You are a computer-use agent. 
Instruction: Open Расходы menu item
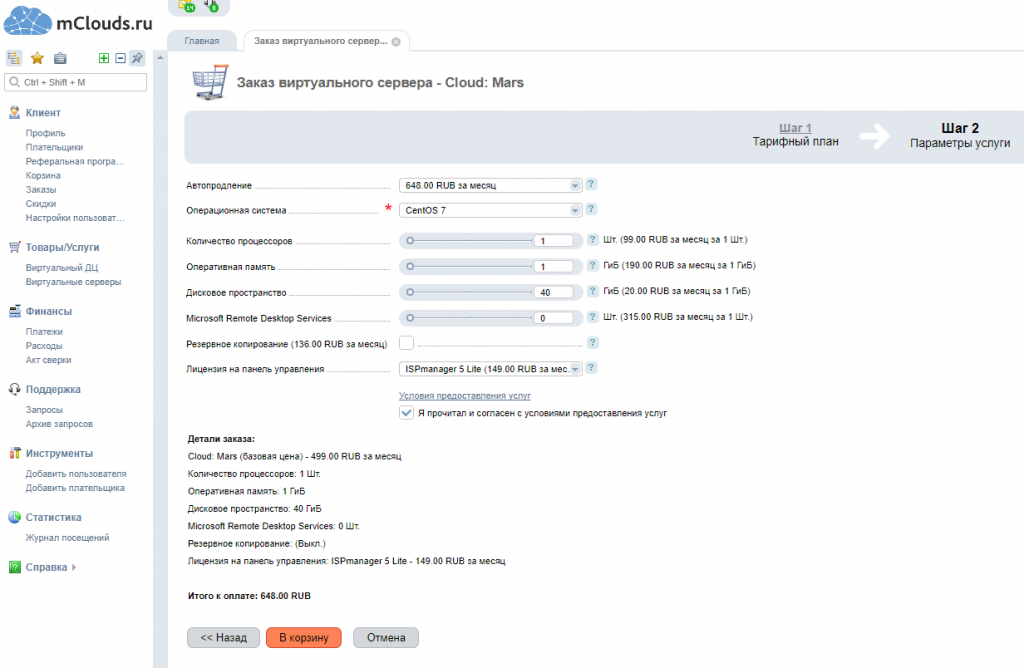tap(44, 345)
